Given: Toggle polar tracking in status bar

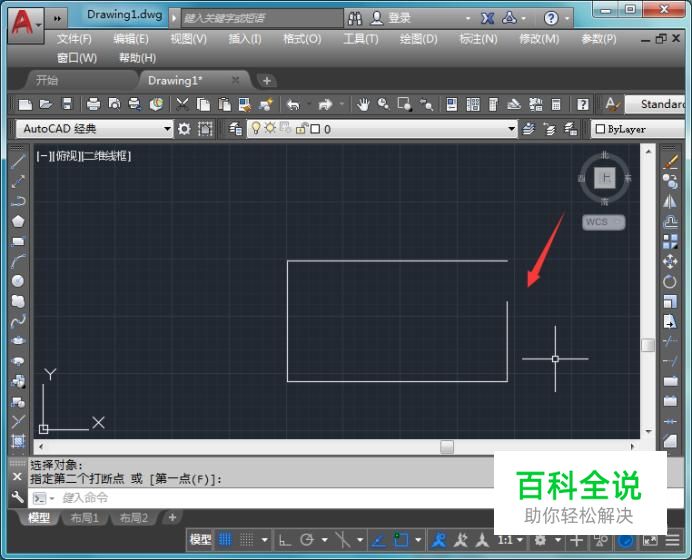Looking at the screenshot, I should pos(307,540).
